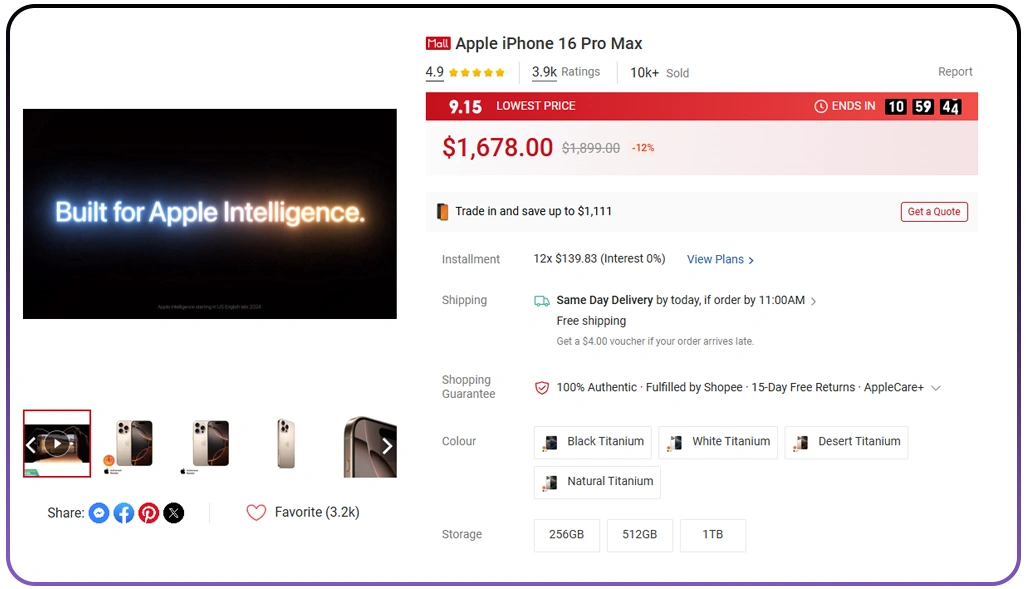Select the Black Titanium colour option
1026x589 pixels.
pyautogui.click(x=592, y=442)
